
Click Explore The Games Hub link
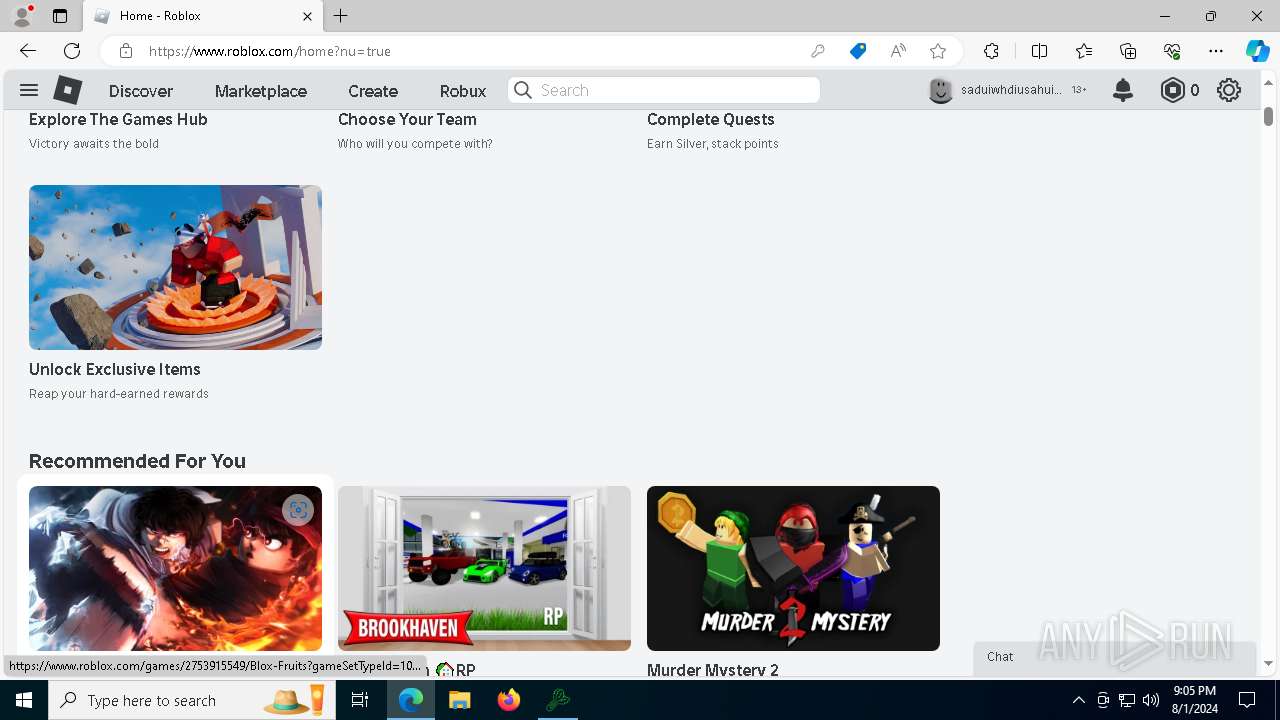(x=118, y=119)
